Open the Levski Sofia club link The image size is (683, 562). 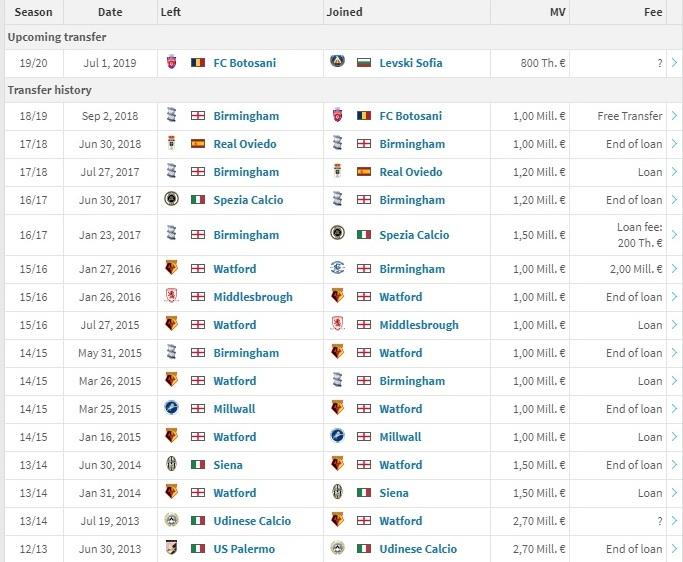[x=410, y=63]
